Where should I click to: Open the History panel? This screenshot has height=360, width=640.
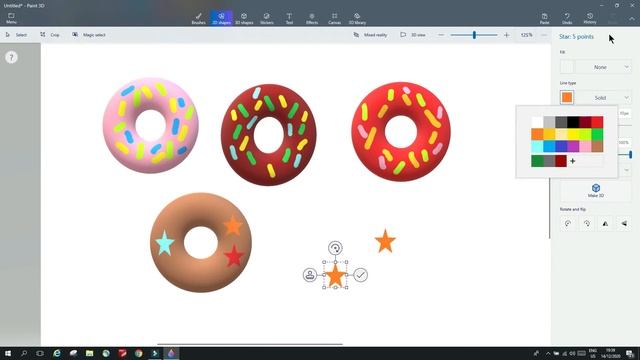[590, 18]
